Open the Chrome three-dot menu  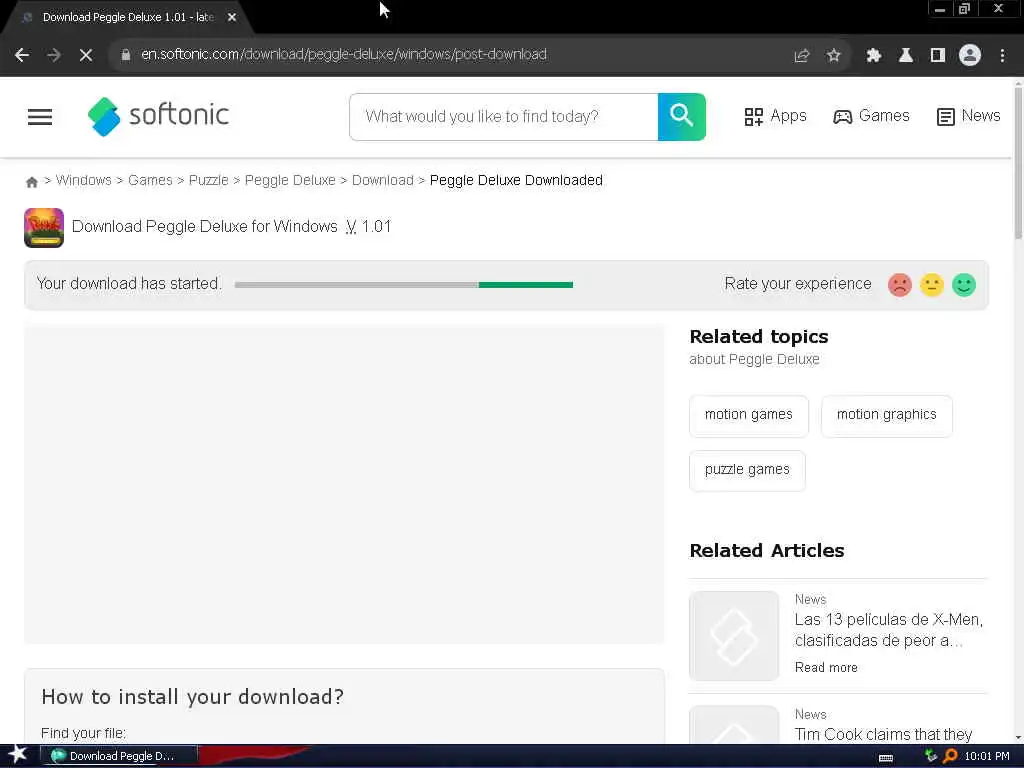click(1002, 55)
